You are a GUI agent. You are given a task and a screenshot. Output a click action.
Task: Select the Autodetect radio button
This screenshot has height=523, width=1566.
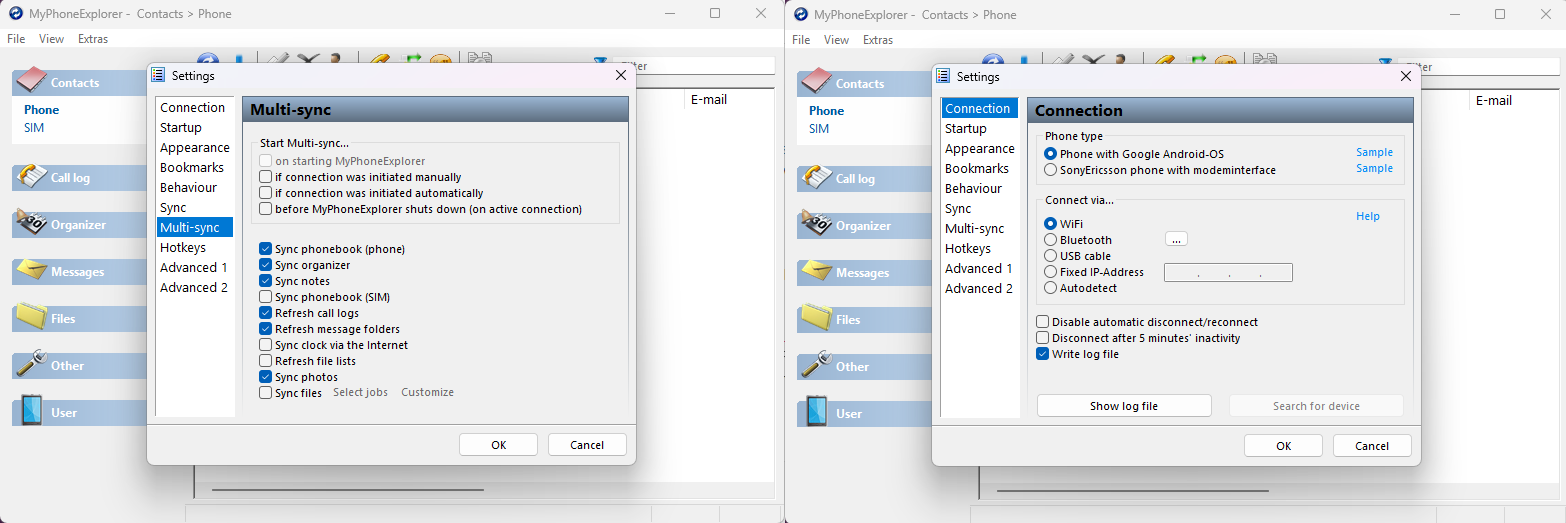tap(1050, 288)
